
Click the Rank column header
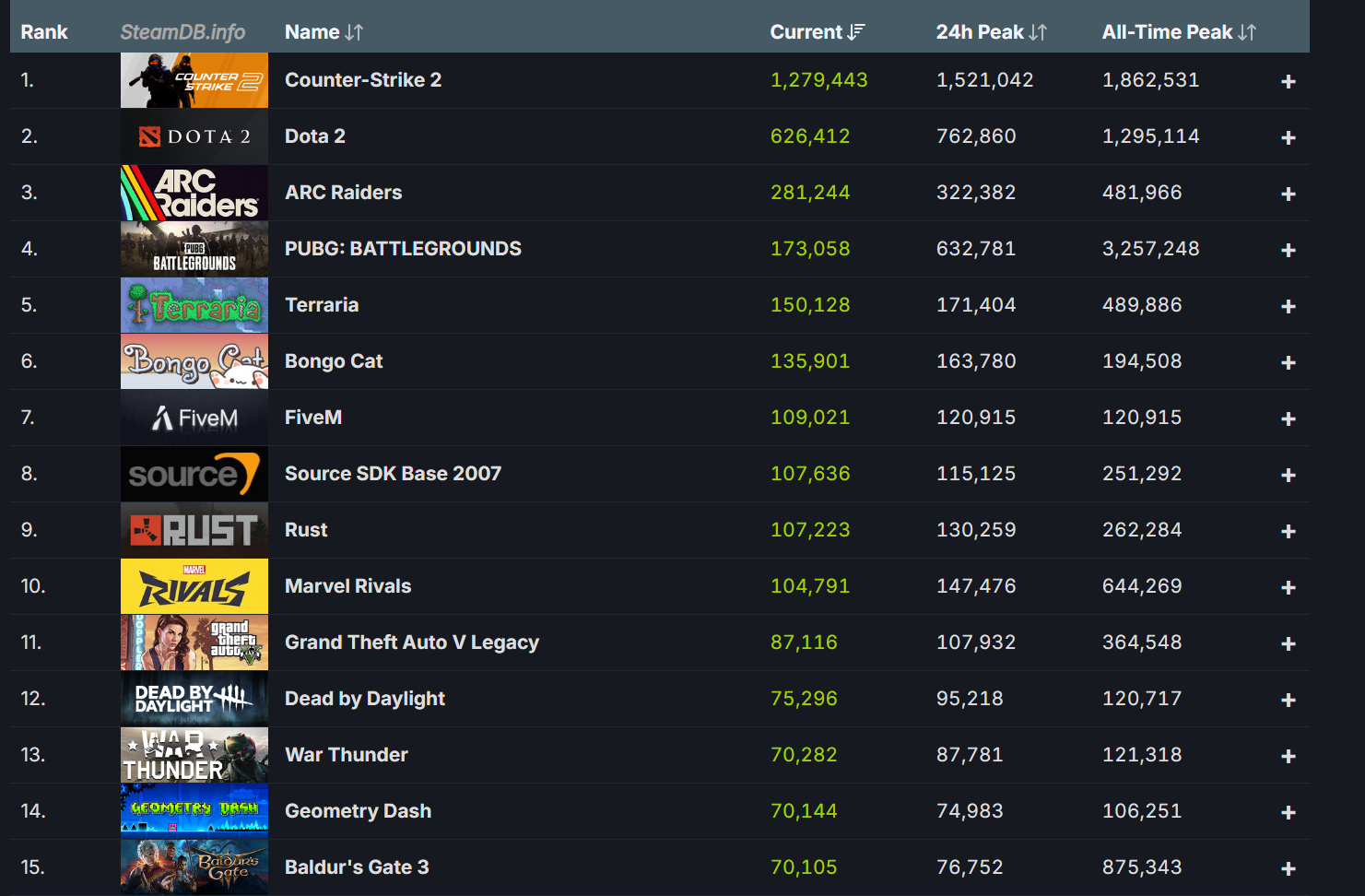[44, 32]
